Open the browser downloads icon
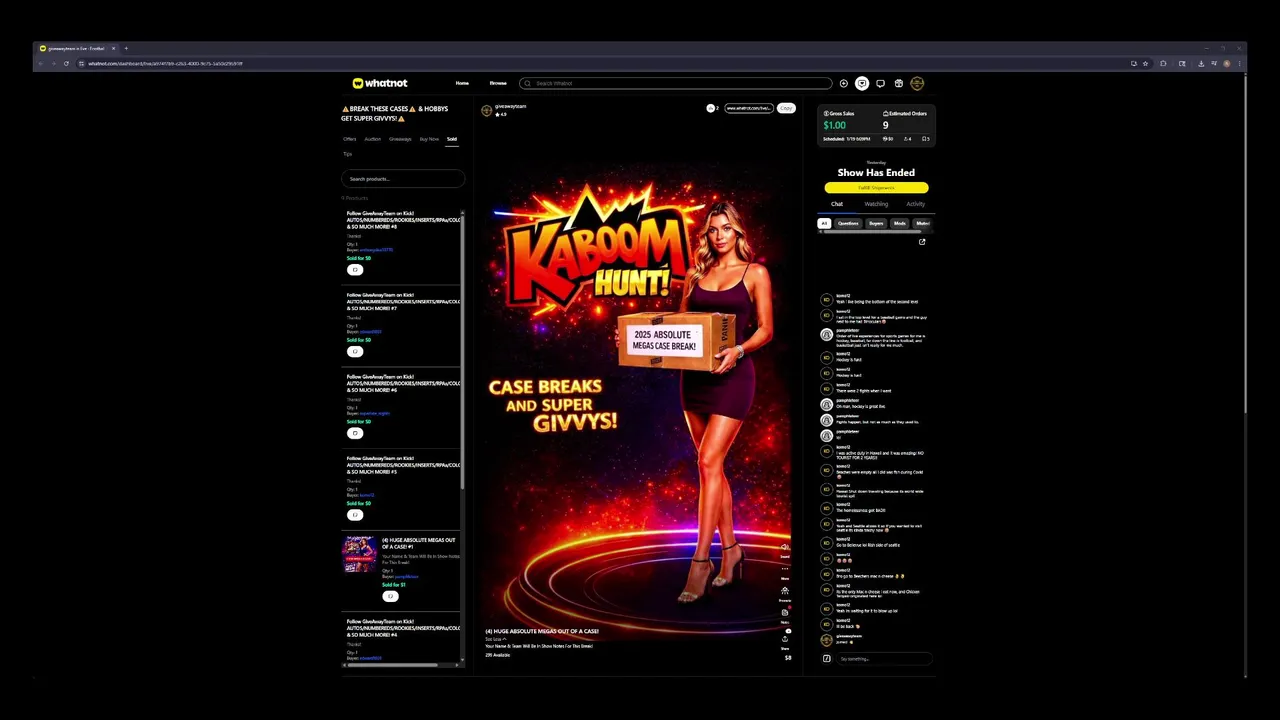 [x=1201, y=64]
